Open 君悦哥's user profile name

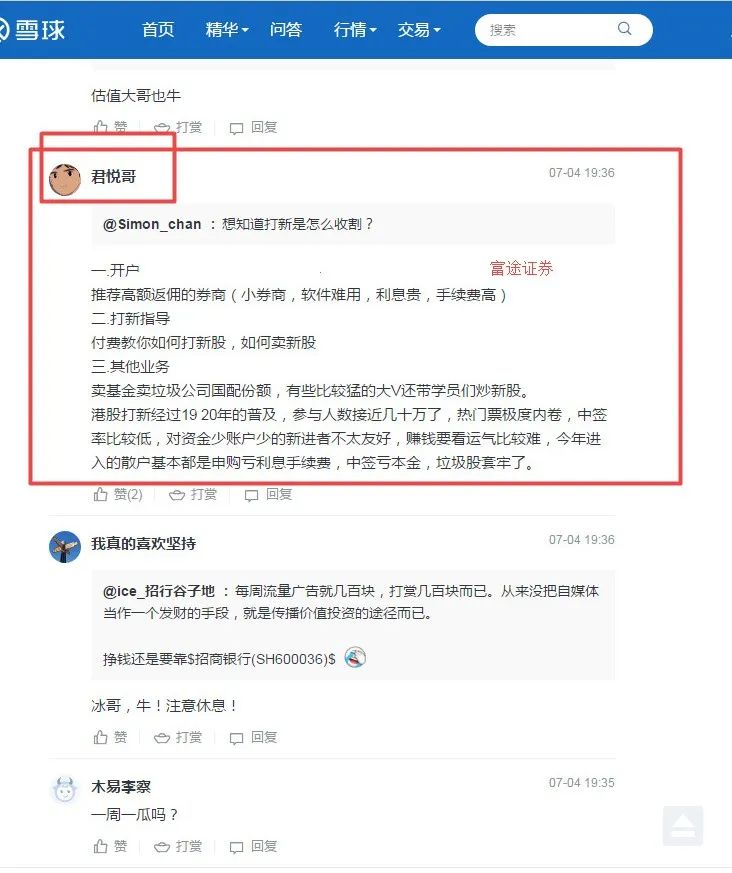pyautogui.click(x=114, y=177)
